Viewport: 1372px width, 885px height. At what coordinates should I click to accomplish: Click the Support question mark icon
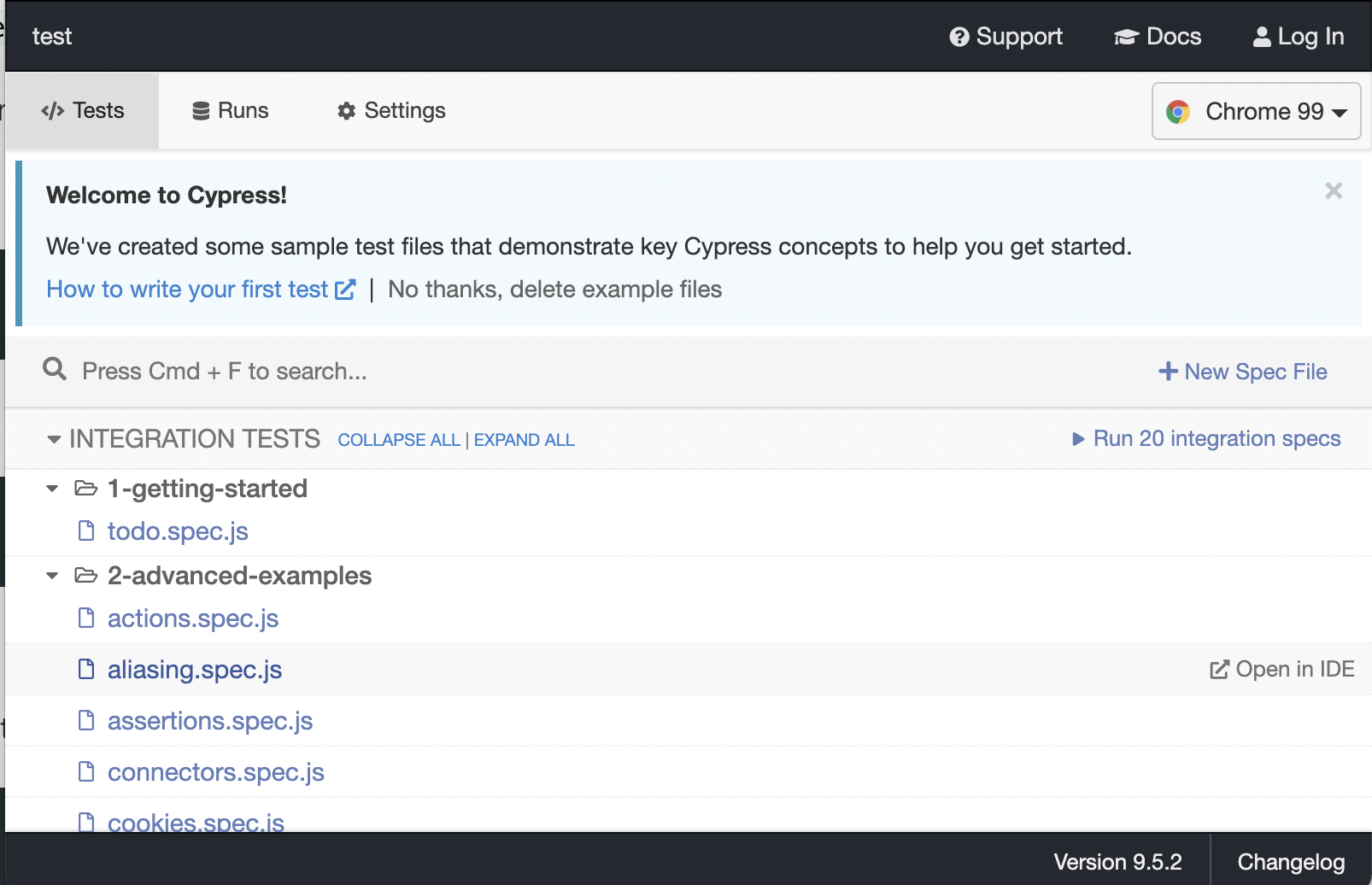[959, 37]
